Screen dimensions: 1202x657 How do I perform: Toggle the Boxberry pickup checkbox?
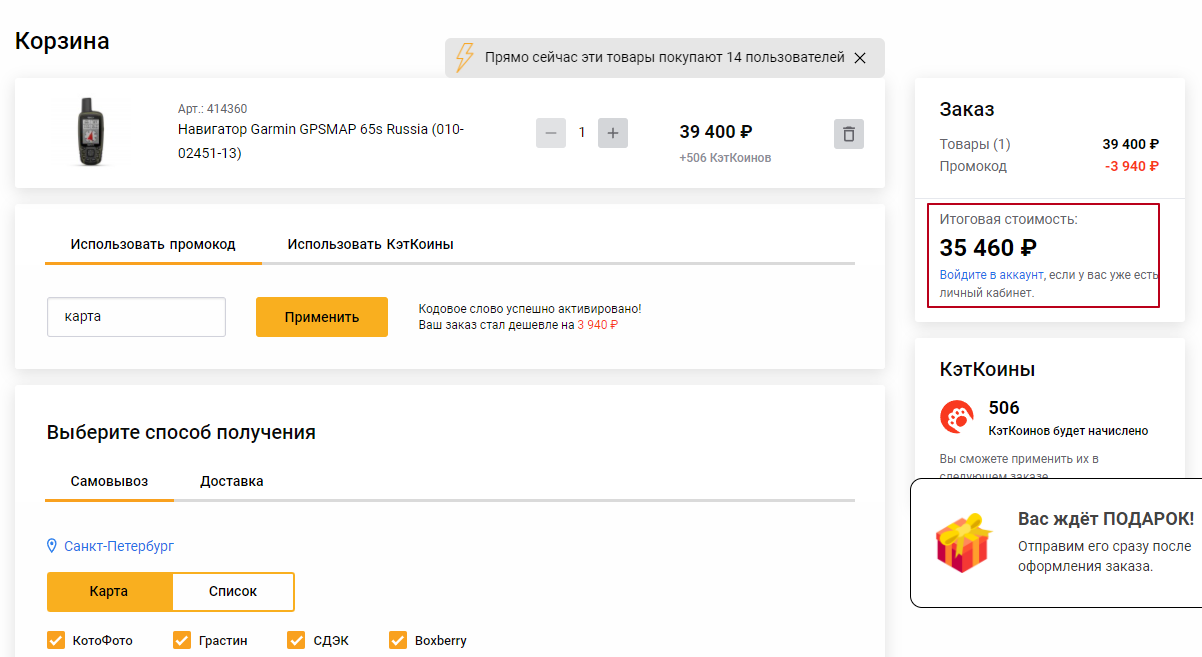click(x=398, y=640)
